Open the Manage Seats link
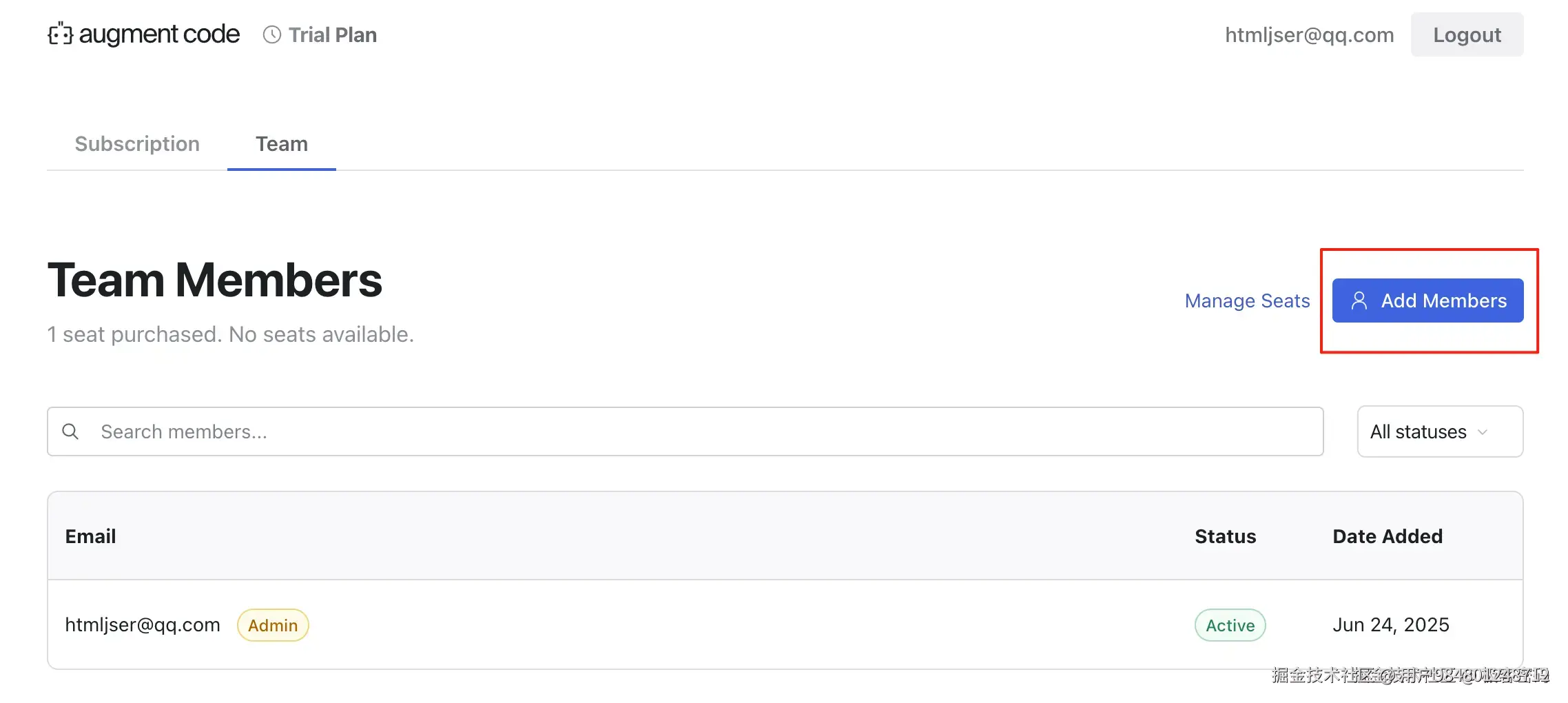 (x=1247, y=300)
